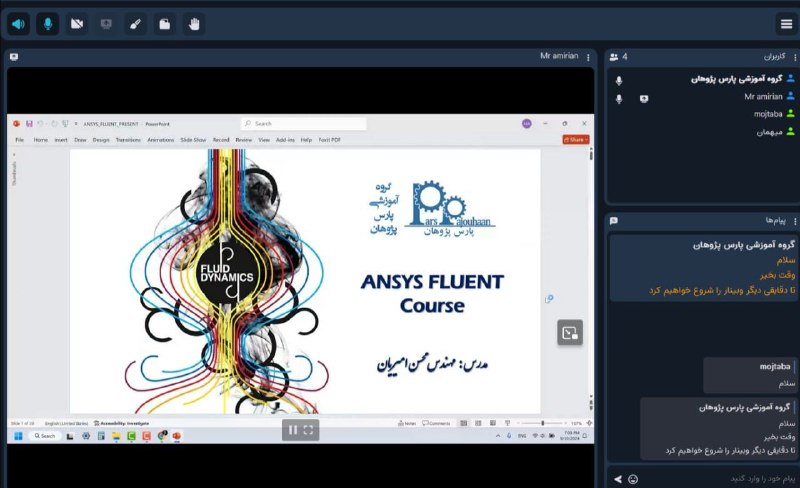Switch to Slide Sorter view
The image size is (800, 488).
478,423
